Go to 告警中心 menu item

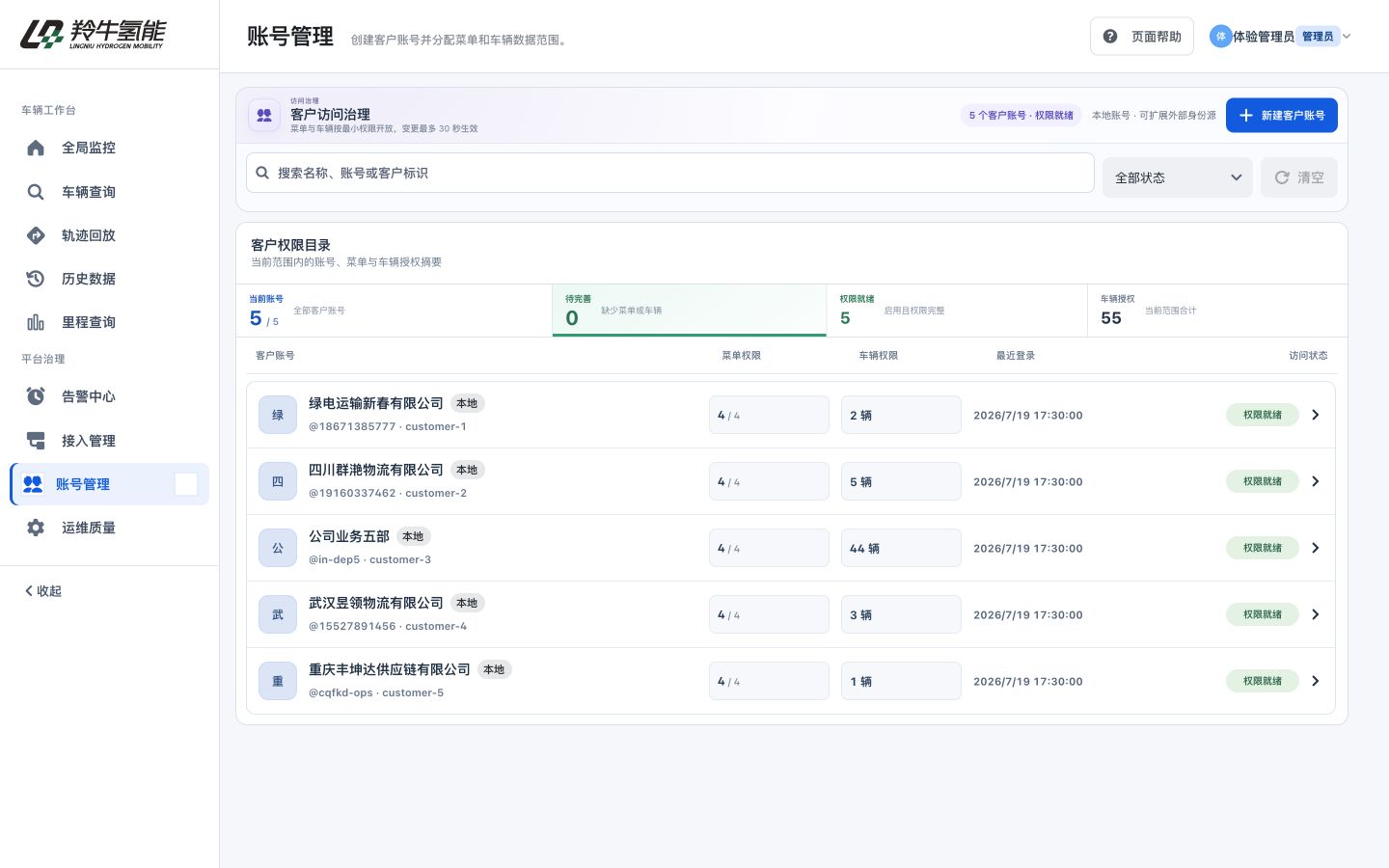coord(110,396)
